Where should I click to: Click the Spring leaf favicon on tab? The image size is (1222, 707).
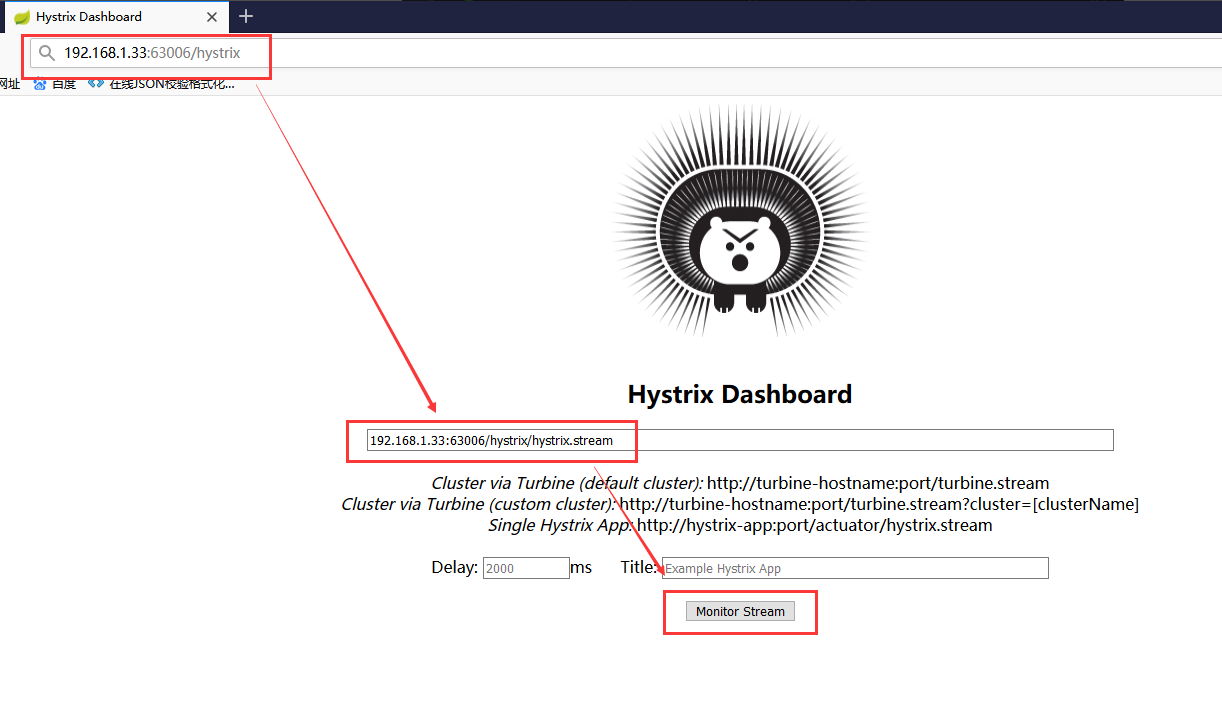point(22,17)
